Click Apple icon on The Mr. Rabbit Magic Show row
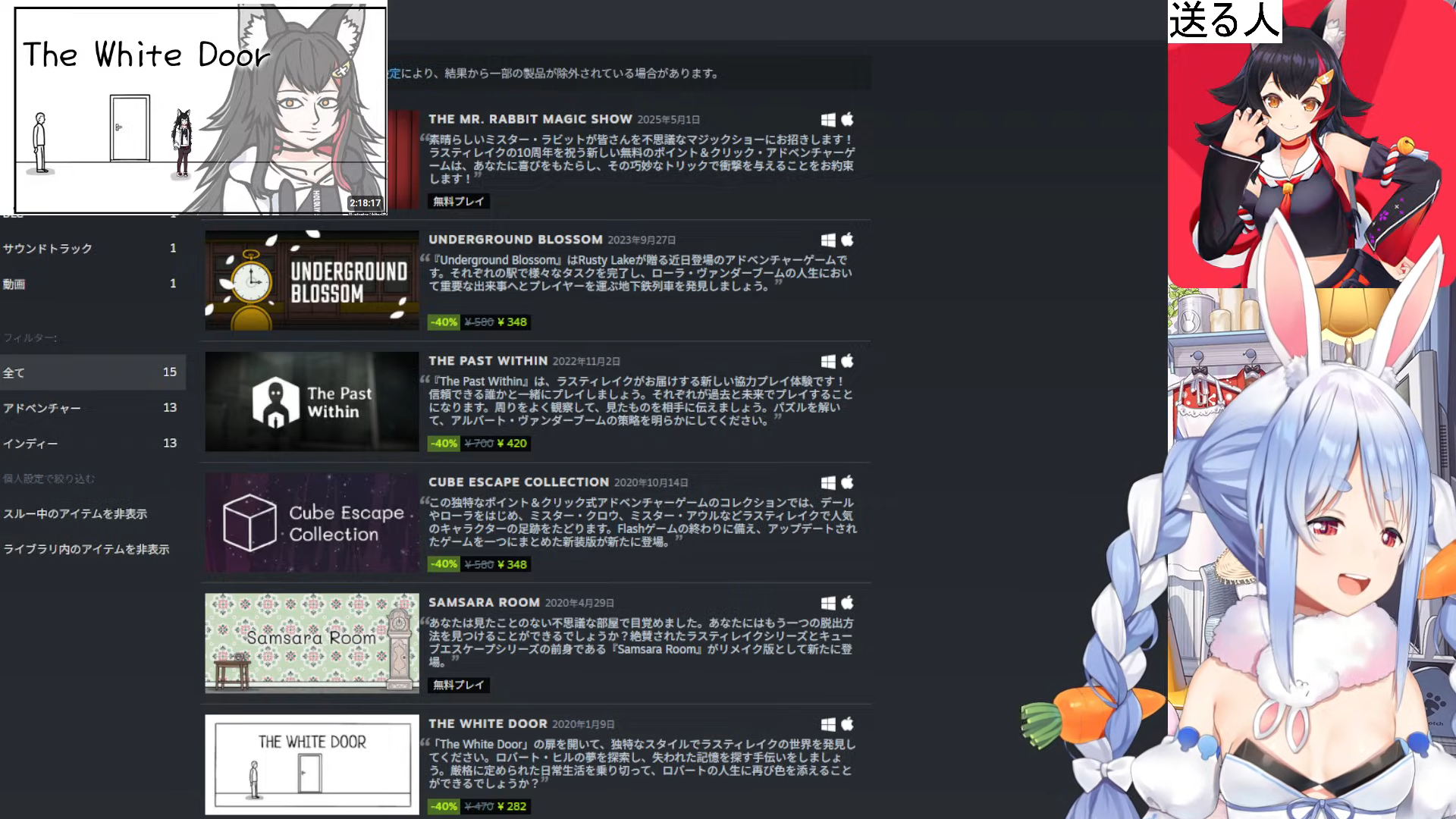The image size is (1456, 819). 847,119
